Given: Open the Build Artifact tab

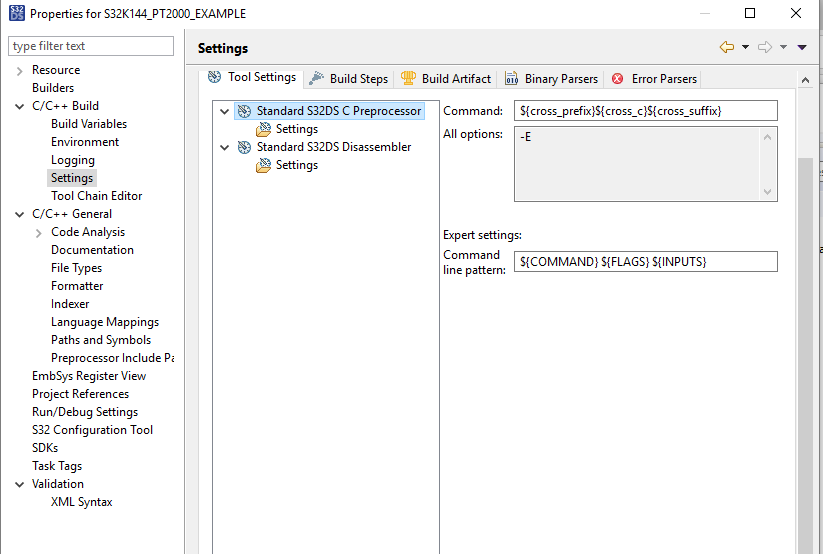Looking at the screenshot, I should (x=446, y=79).
